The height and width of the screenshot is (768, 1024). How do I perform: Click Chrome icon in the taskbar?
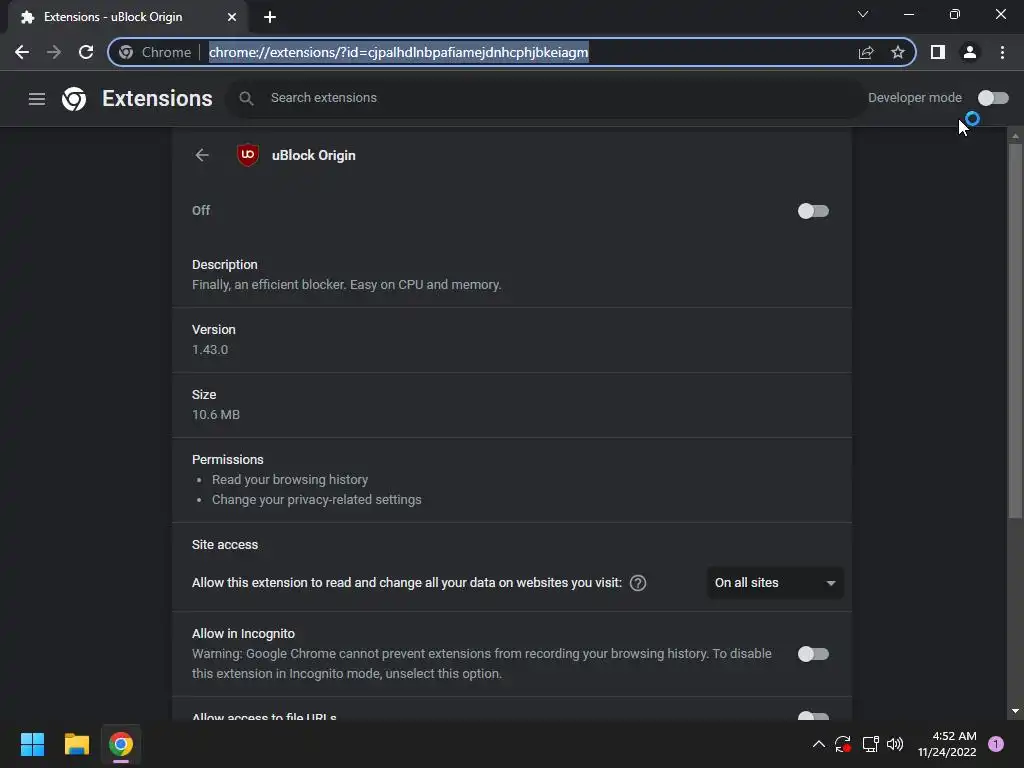pyautogui.click(x=121, y=744)
